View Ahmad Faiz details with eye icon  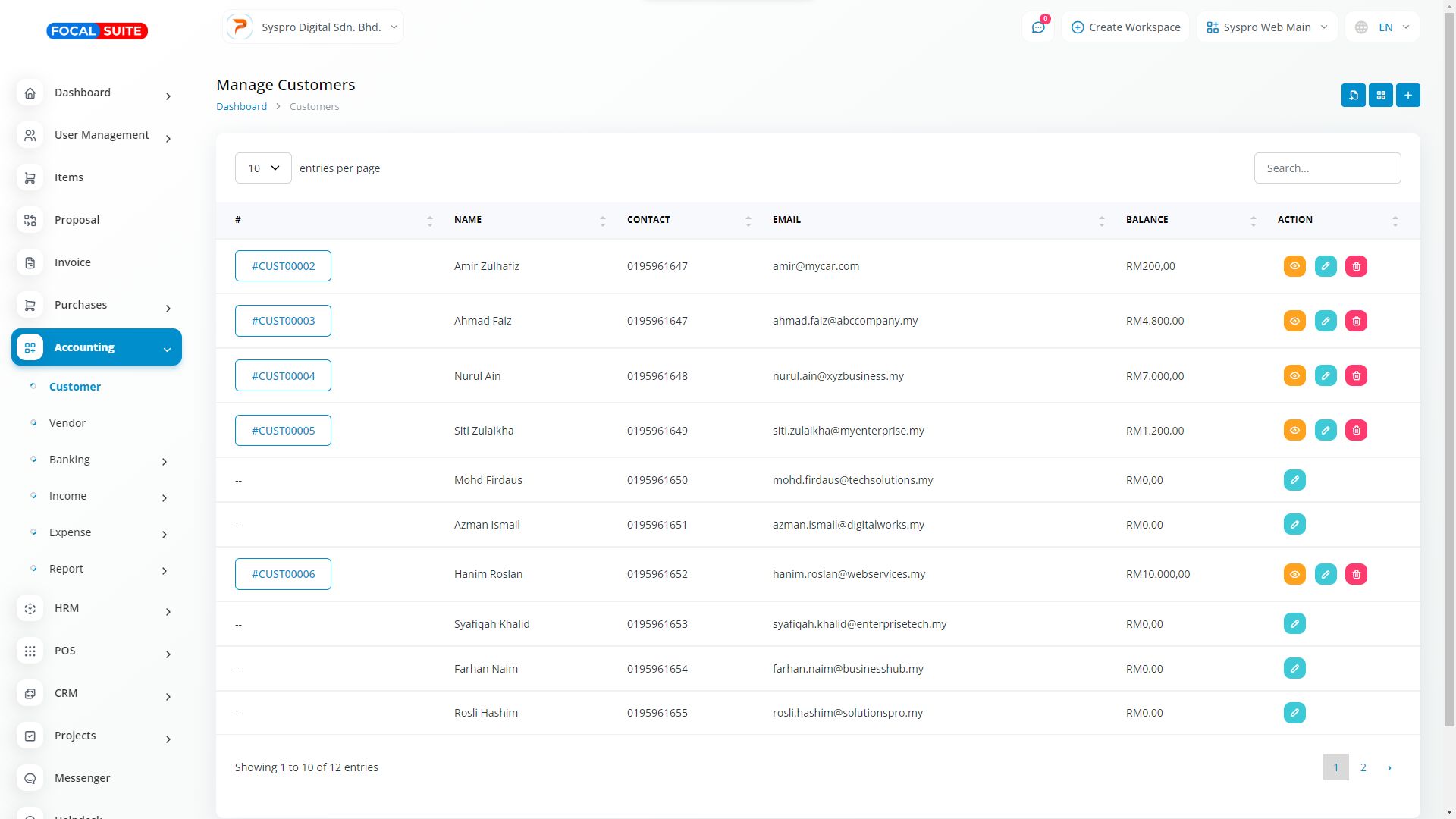1294,321
